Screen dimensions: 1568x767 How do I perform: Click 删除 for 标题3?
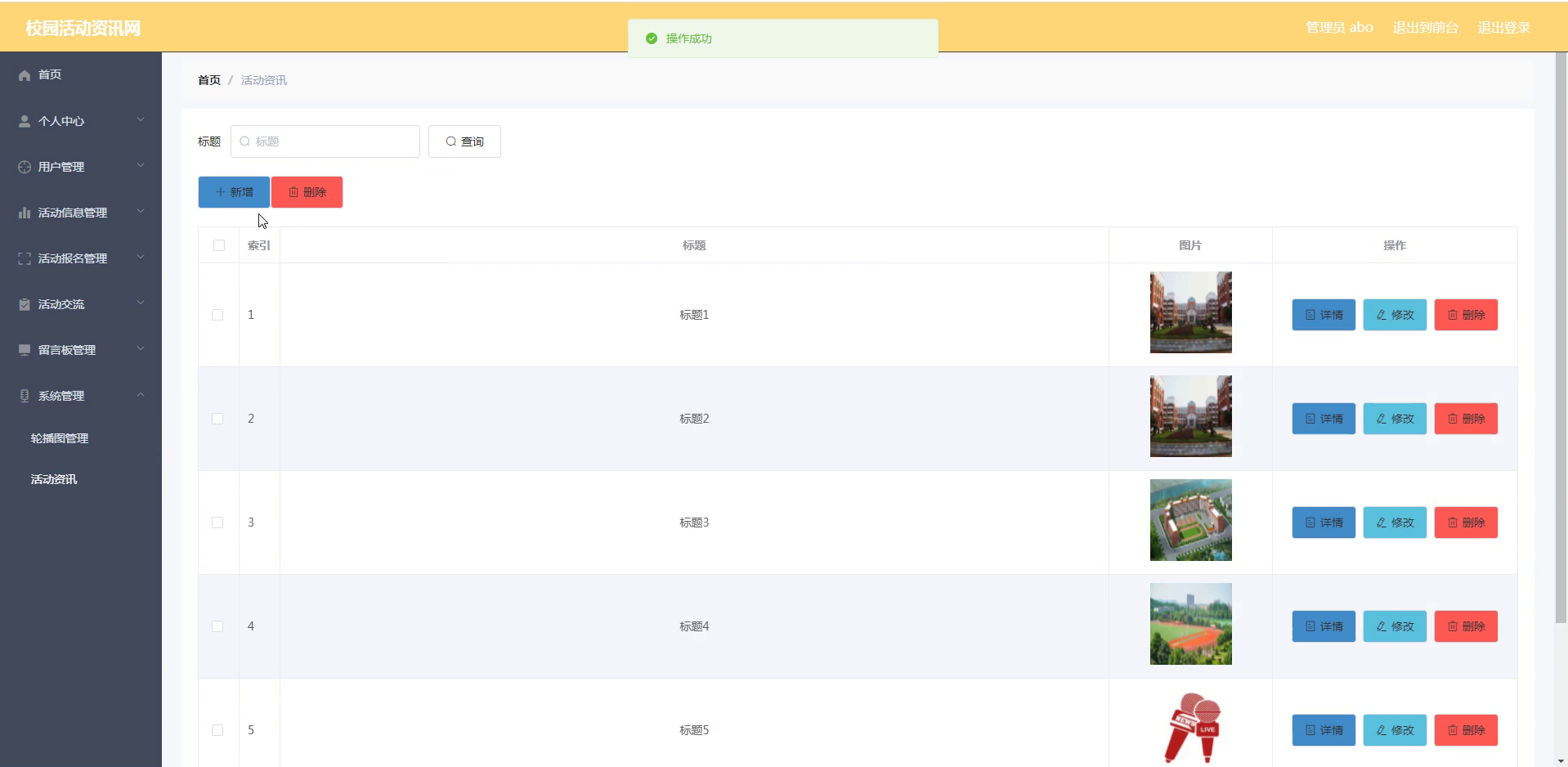(1466, 523)
